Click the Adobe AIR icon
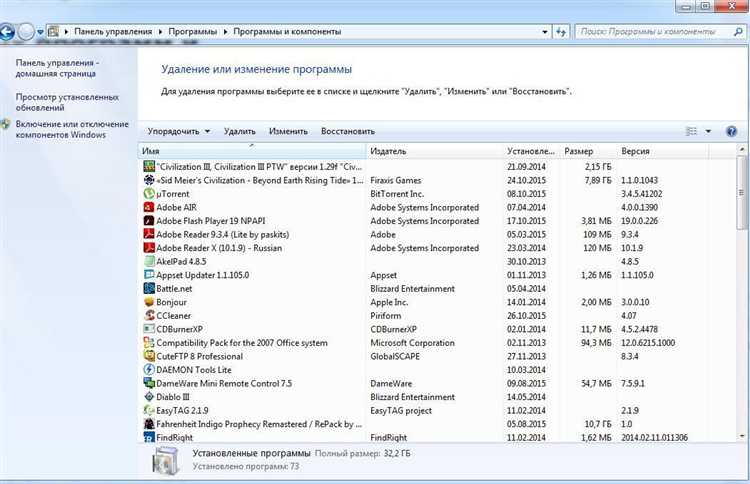Image resolution: width=750 pixels, height=484 pixels. 149,207
